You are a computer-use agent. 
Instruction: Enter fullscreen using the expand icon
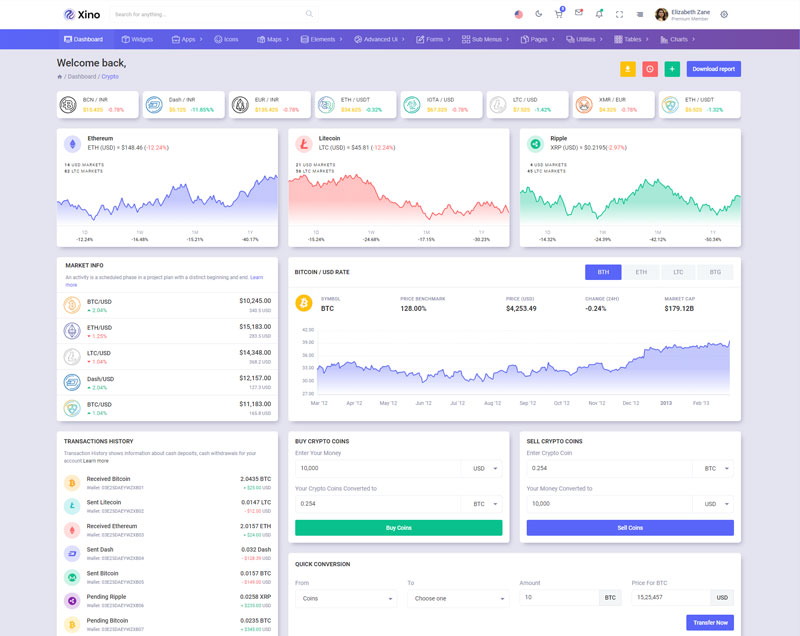click(x=619, y=14)
